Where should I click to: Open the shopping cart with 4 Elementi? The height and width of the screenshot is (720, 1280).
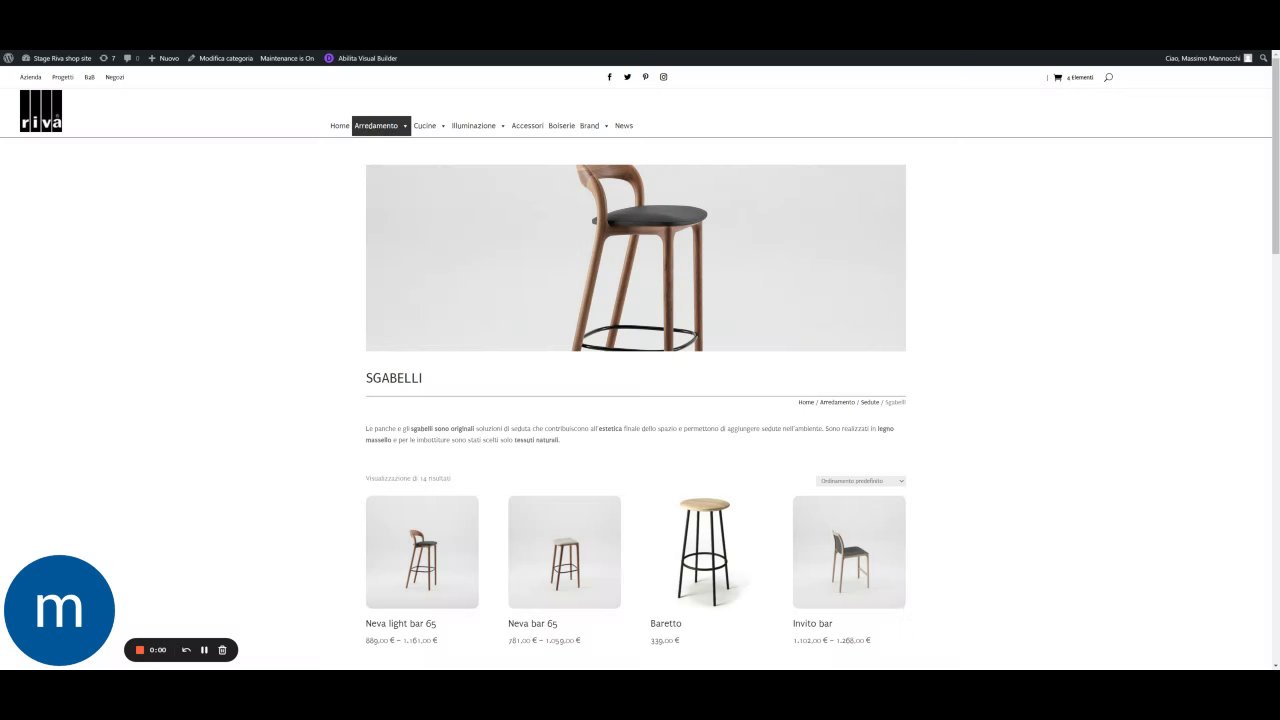[x=1073, y=77]
